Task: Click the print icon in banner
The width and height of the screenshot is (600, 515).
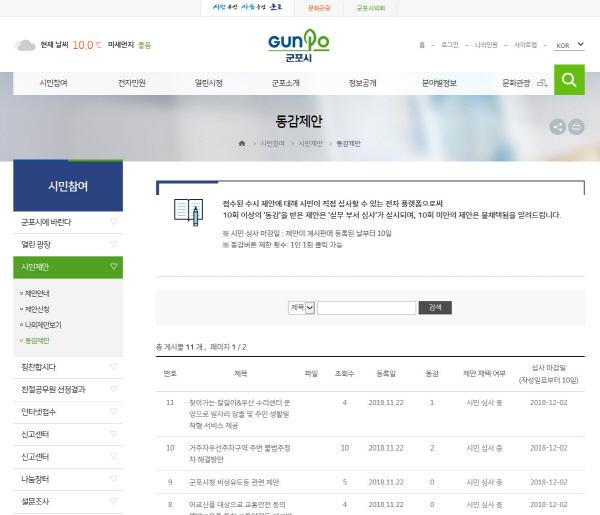Action: pyautogui.click(x=577, y=126)
